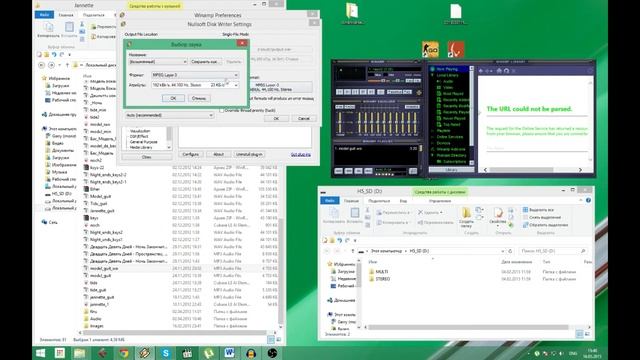Click Get plug-ins link
This screenshot has height=360, width=640.
point(300,155)
